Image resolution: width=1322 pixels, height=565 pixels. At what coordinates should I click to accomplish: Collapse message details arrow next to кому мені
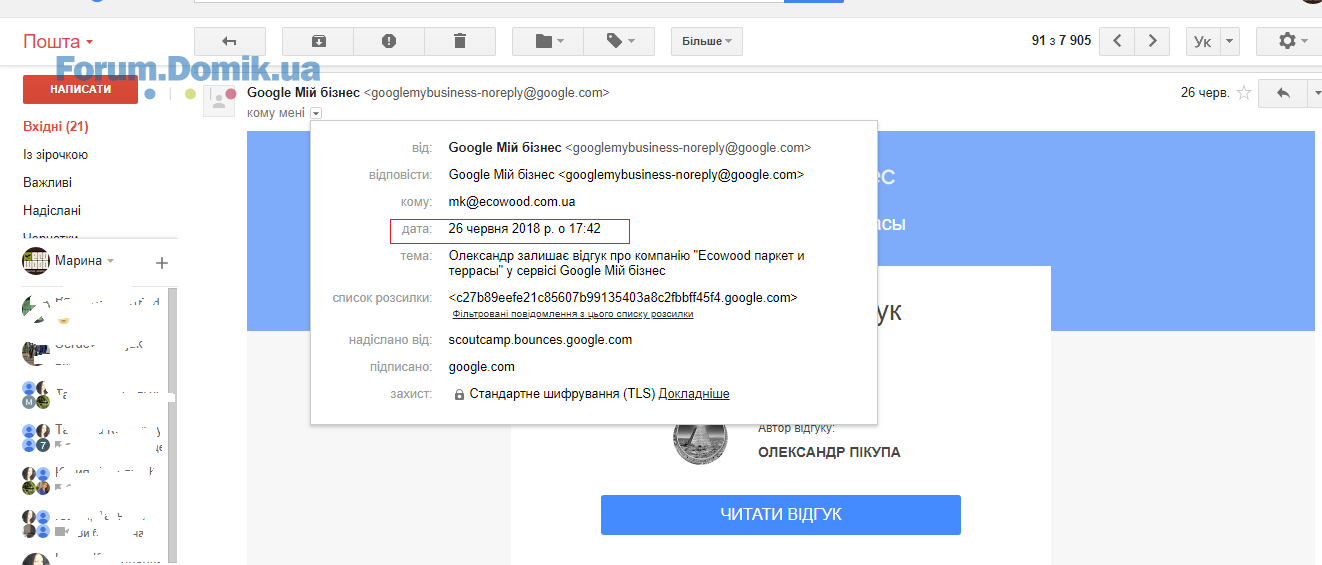pyautogui.click(x=316, y=113)
